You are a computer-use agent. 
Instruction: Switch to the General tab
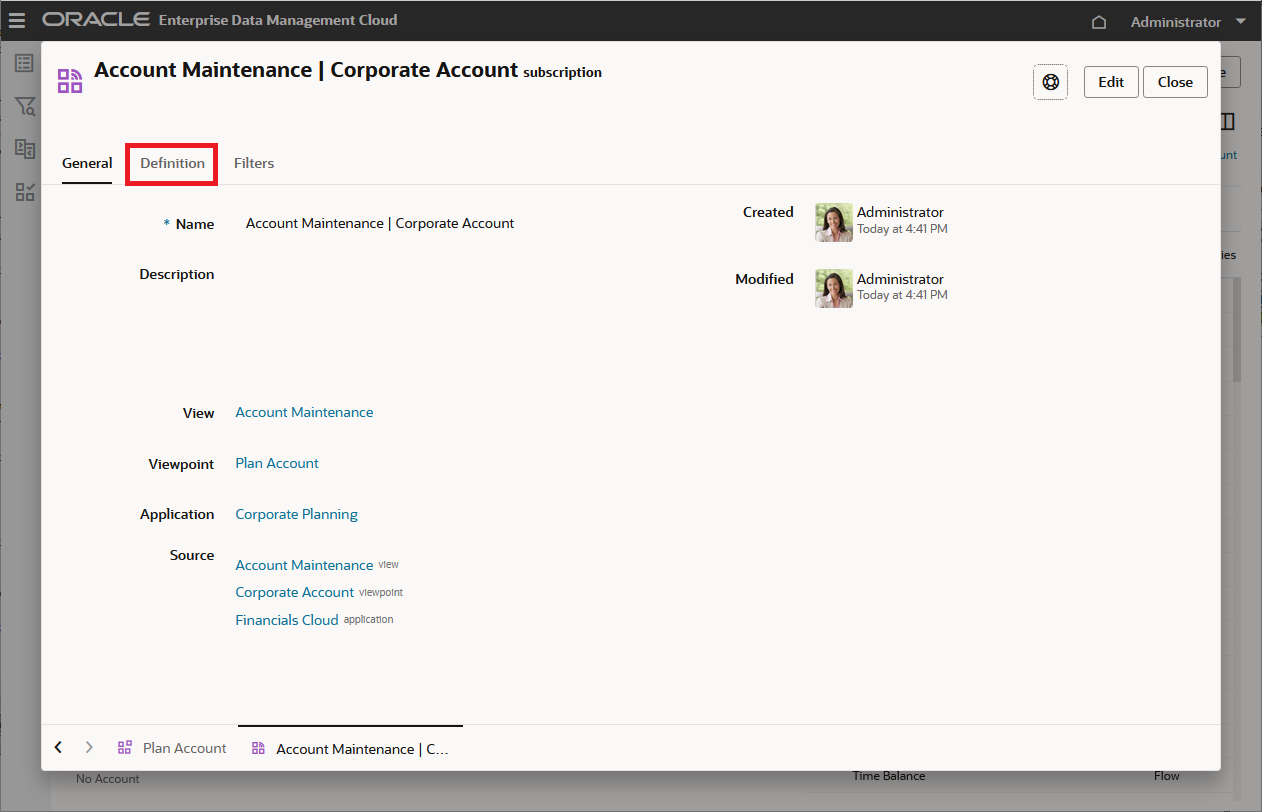tap(87, 163)
